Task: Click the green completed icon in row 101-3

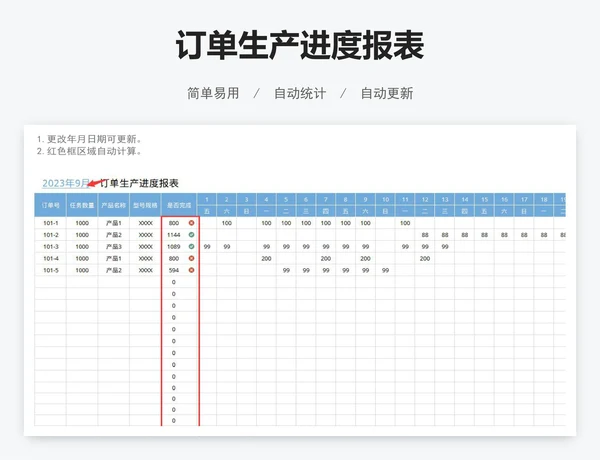Action: point(191,246)
